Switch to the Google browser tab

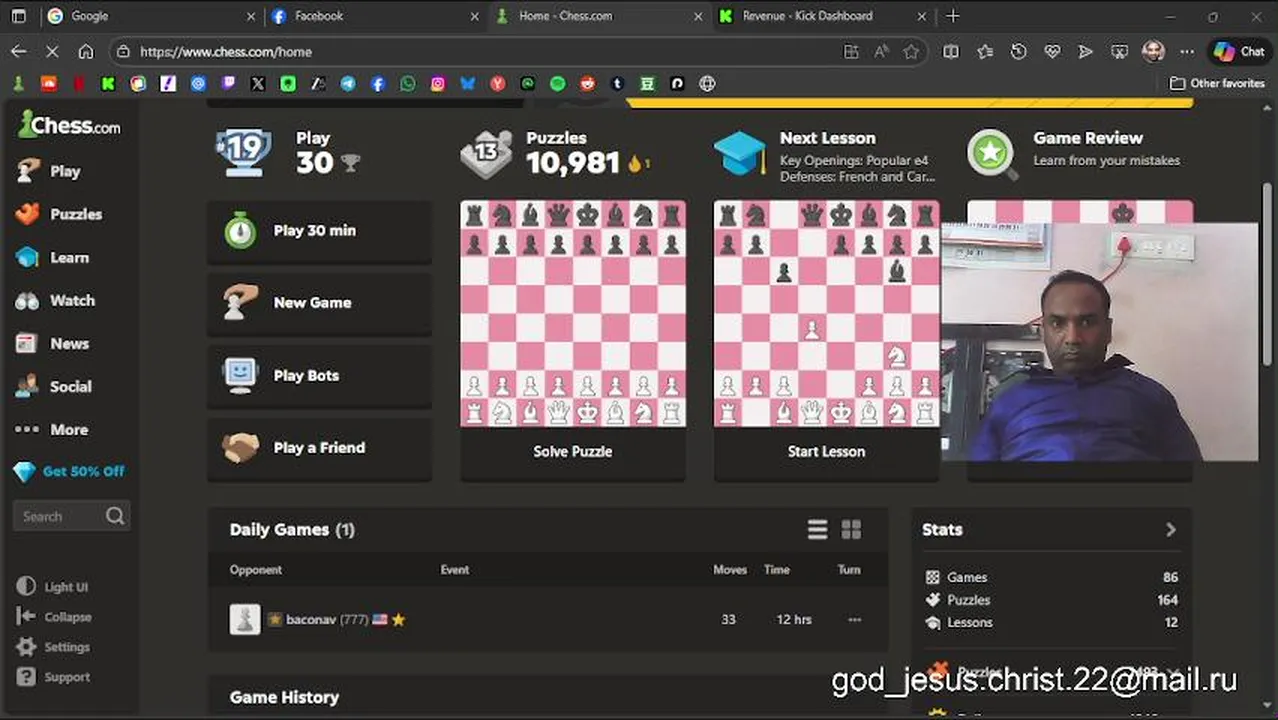pyautogui.click(x=150, y=16)
